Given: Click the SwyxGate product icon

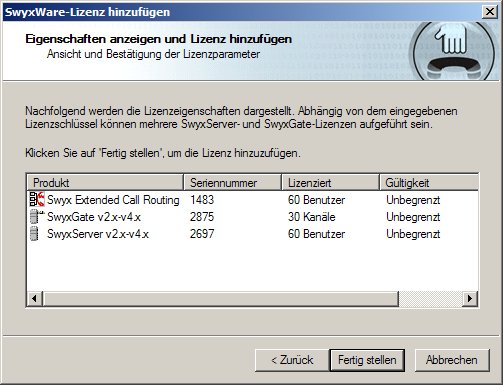Looking at the screenshot, I should [x=36, y=217].
